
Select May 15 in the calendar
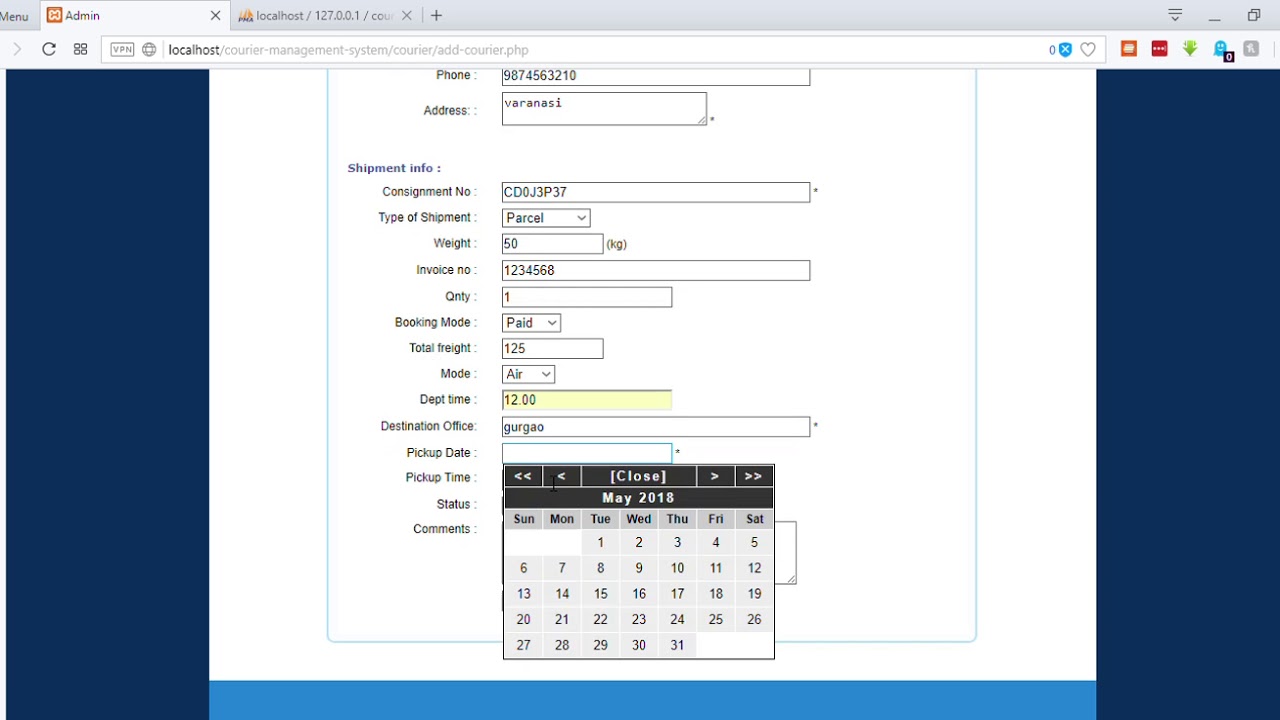(600, 594)
